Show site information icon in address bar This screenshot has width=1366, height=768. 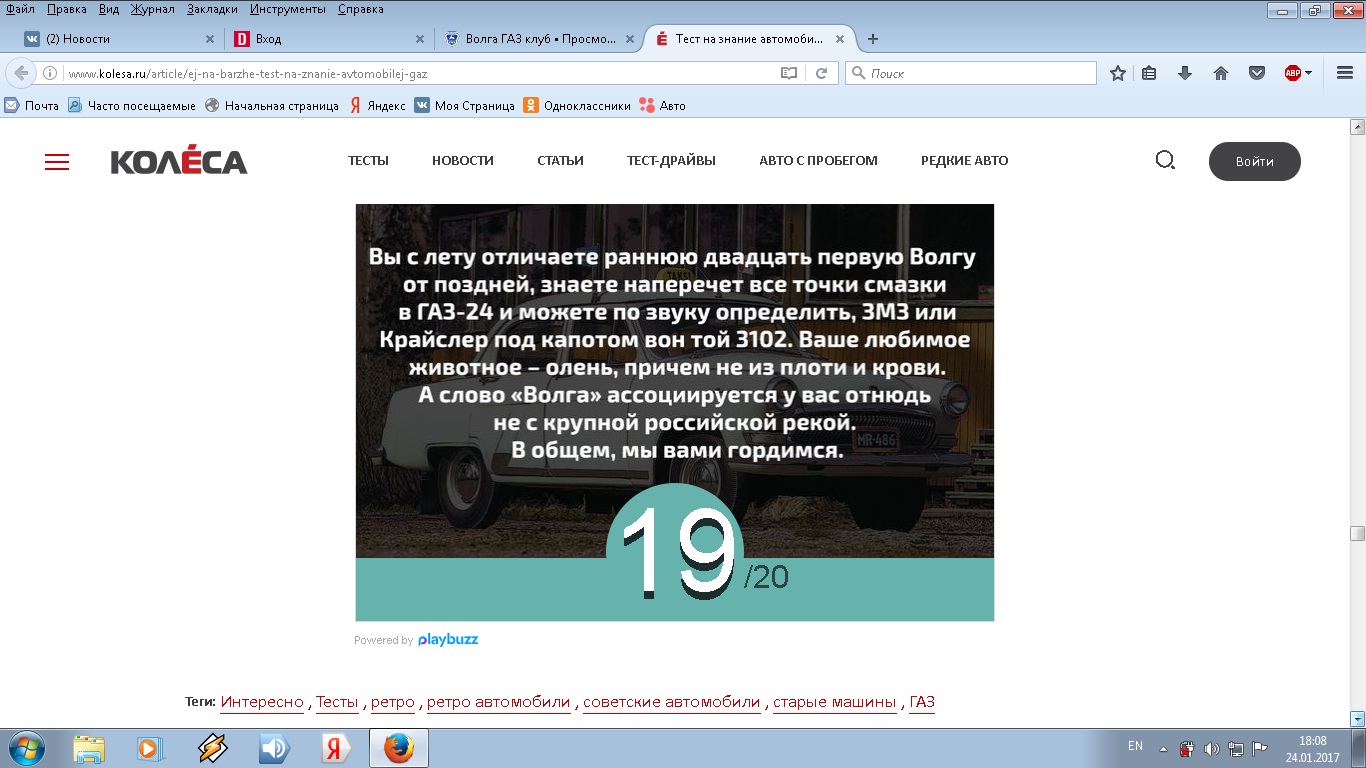[x=50, y=73]
